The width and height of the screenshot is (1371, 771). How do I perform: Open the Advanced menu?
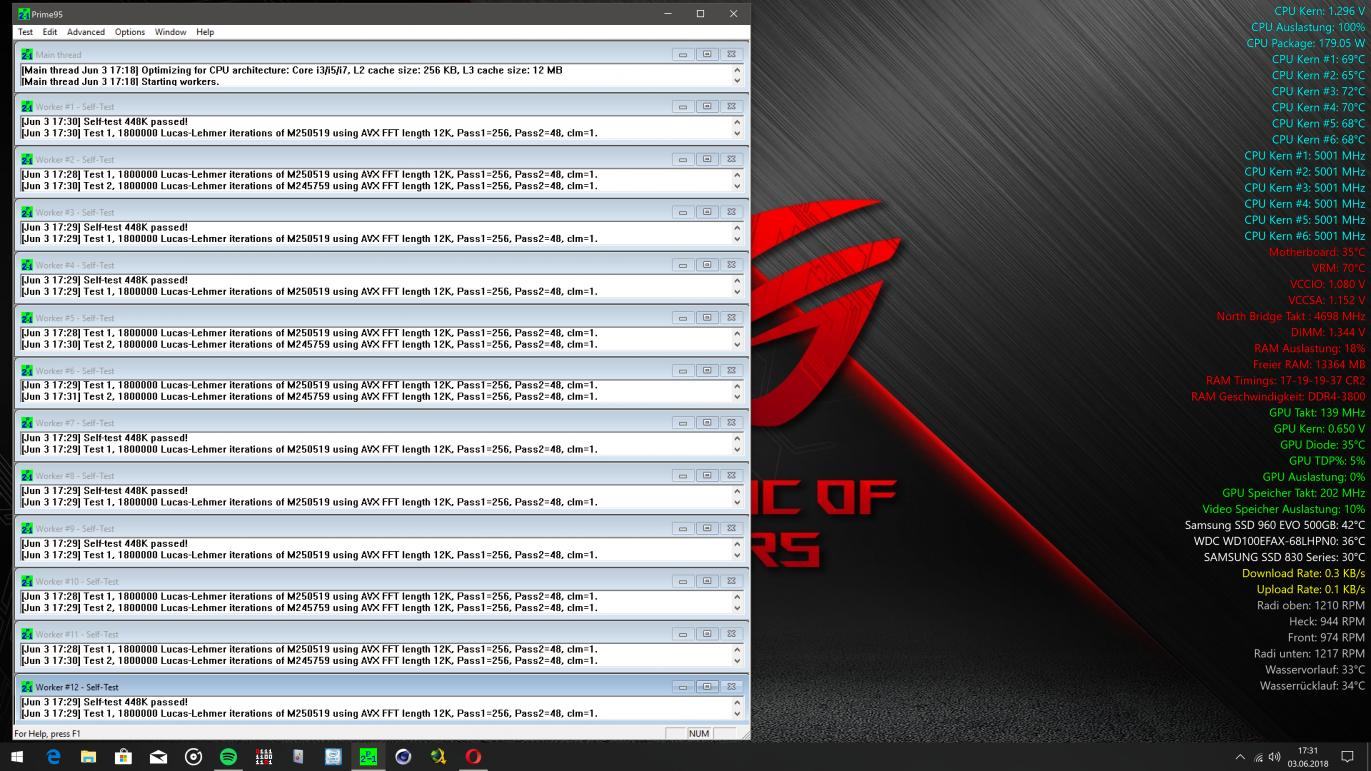coord(86,32)
